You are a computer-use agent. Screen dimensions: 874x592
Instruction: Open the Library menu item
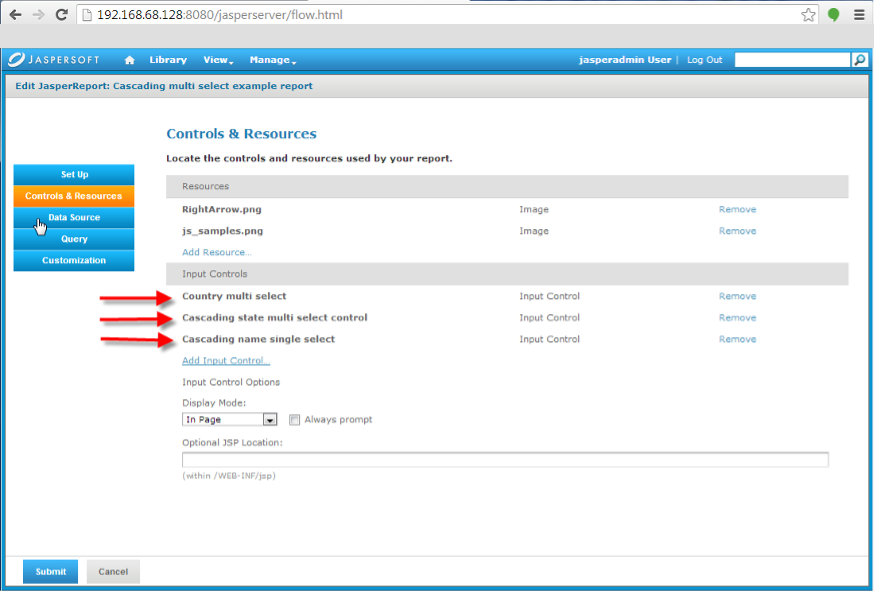click(x=168, y=60)
